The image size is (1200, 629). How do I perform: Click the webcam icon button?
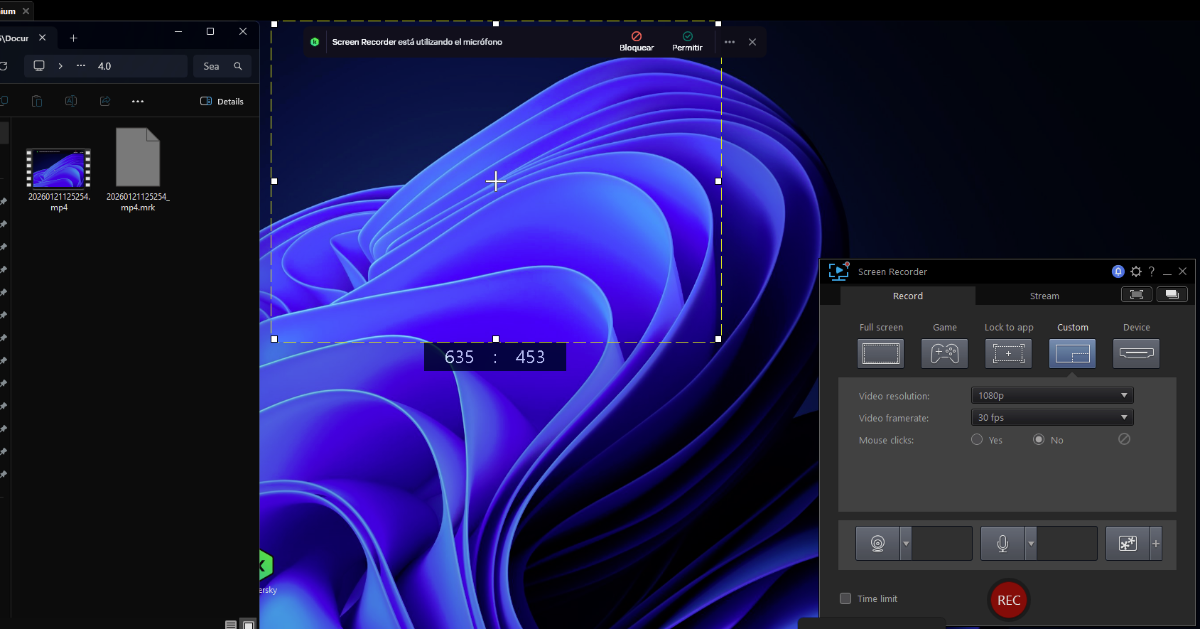[877, 544]
